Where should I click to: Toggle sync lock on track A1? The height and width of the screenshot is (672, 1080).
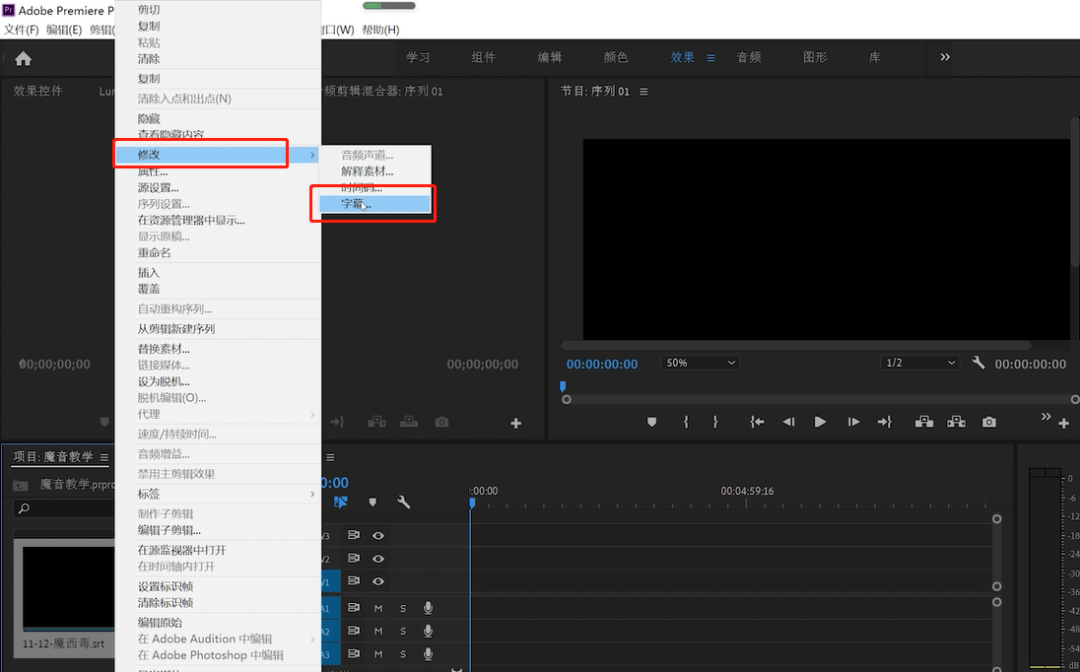(x=354, y=608)
